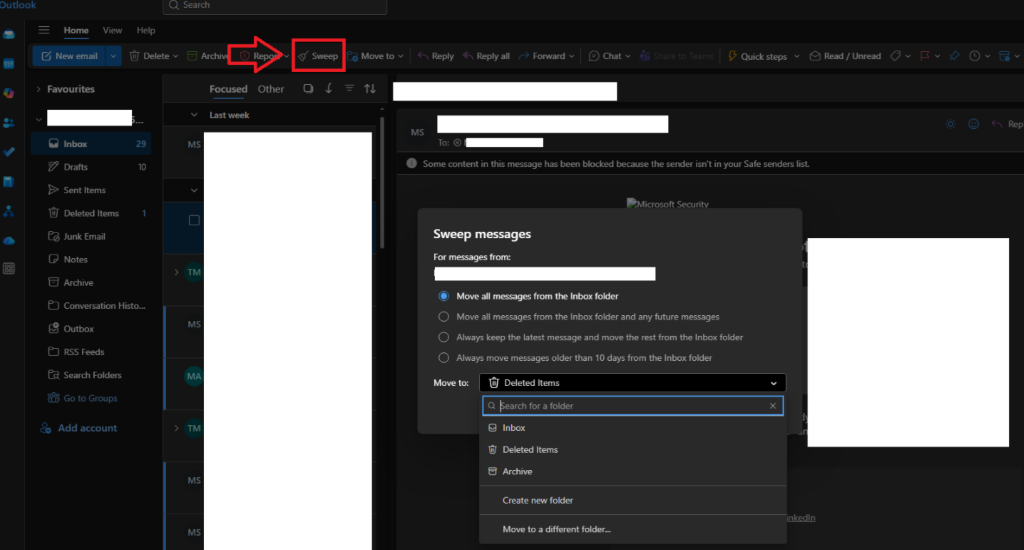Screen dimensions: 1024x550
Task: Open the Junk Email folder
Action: pyautogui.click(x=91, y=236)
